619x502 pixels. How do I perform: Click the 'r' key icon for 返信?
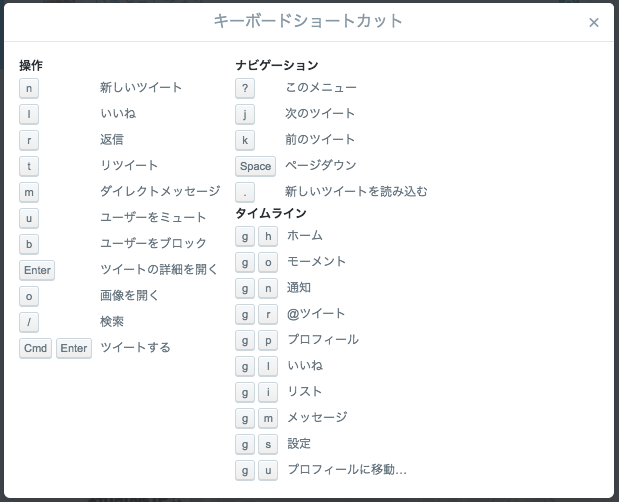coord(29,140)
